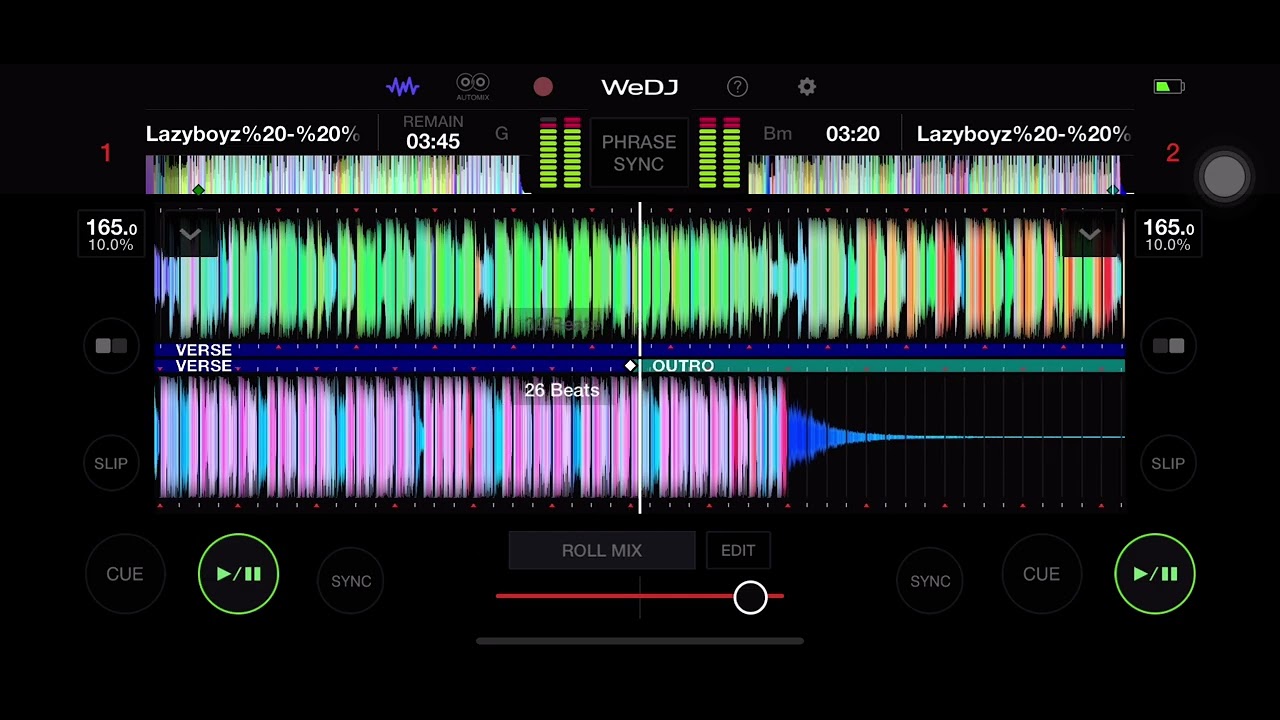Expand deck 2 chevron dropdown
Screen dimensions: 1280x720
pos(1089,235)
